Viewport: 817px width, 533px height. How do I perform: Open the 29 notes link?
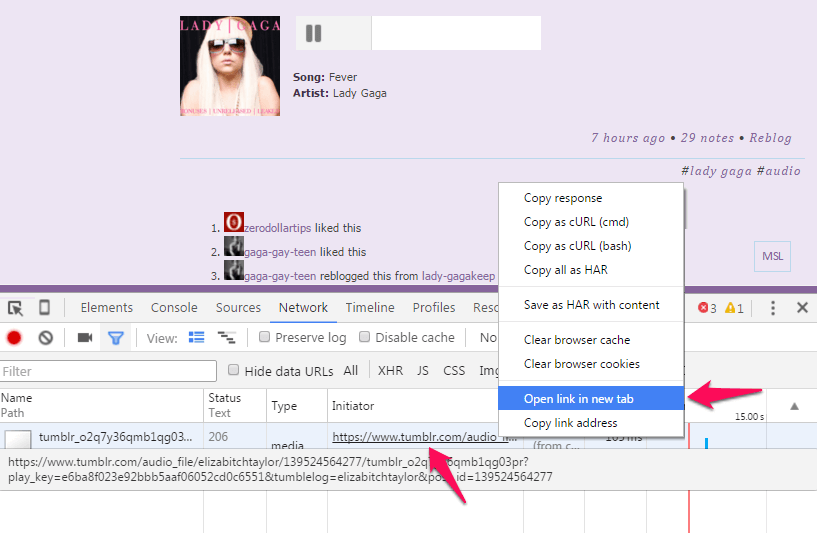[707, 138]
